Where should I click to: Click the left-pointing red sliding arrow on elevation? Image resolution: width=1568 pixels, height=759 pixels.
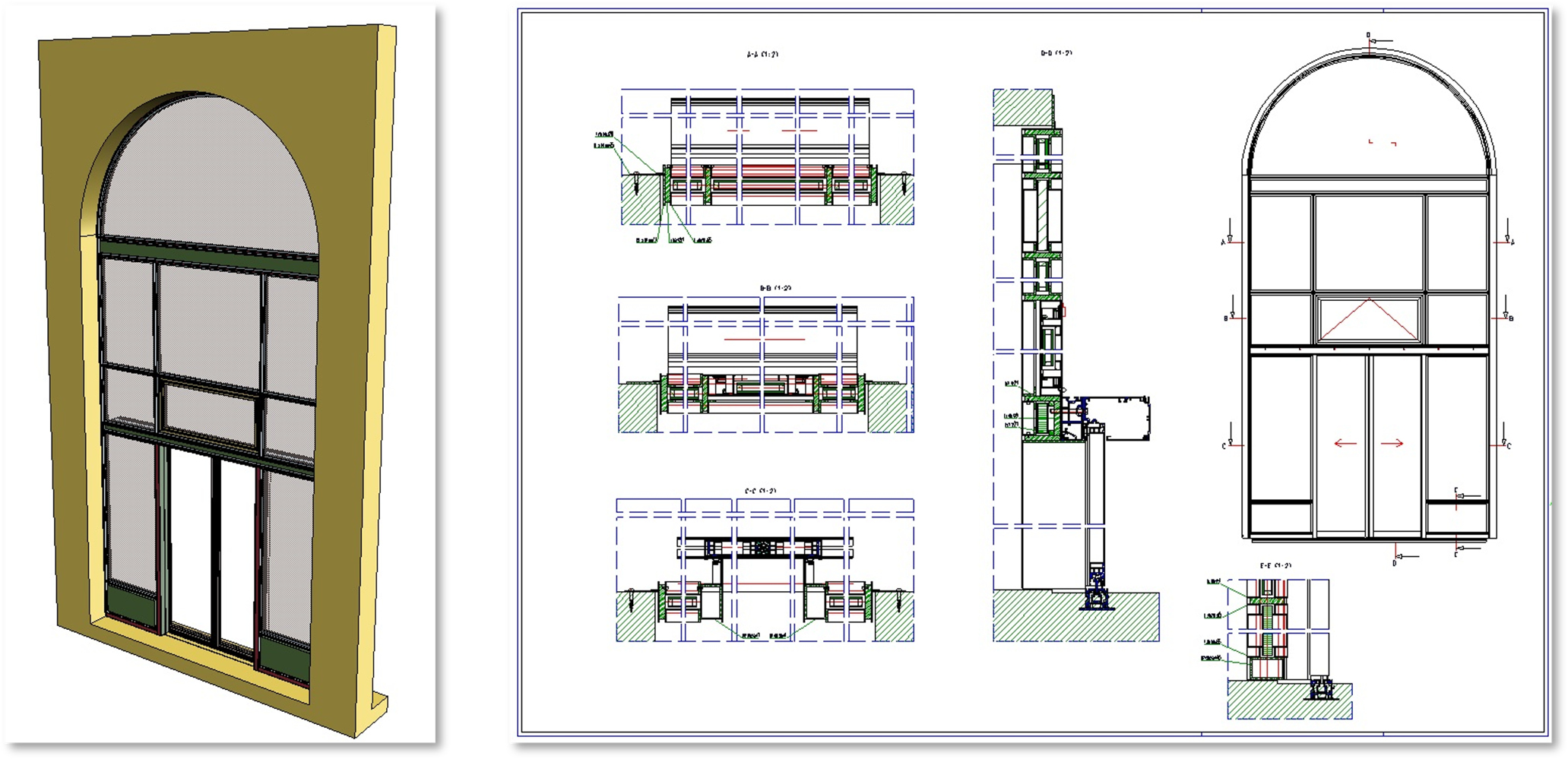pyautogui.click(x=1345, y=443)
